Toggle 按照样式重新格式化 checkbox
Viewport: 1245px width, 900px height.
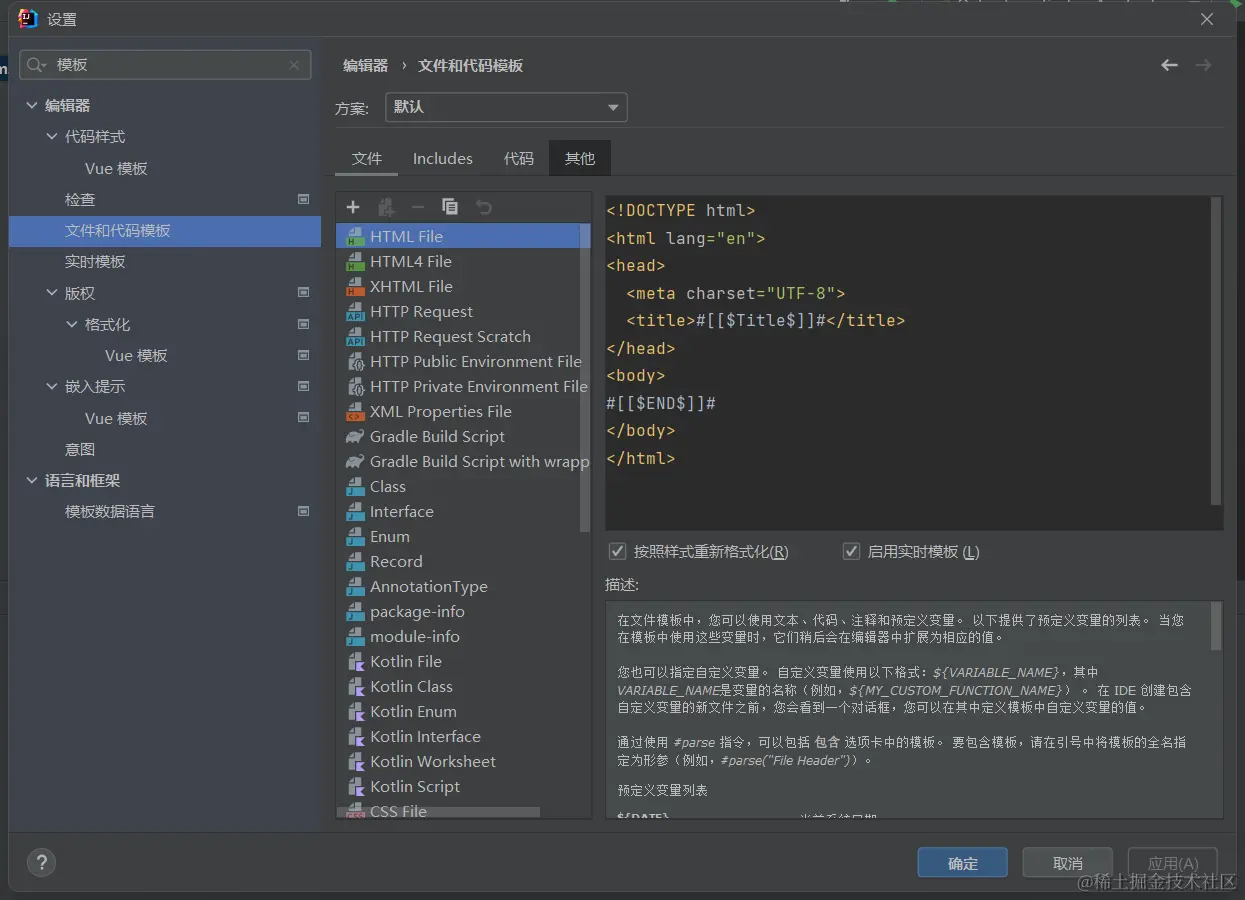(x=618, y=551)
